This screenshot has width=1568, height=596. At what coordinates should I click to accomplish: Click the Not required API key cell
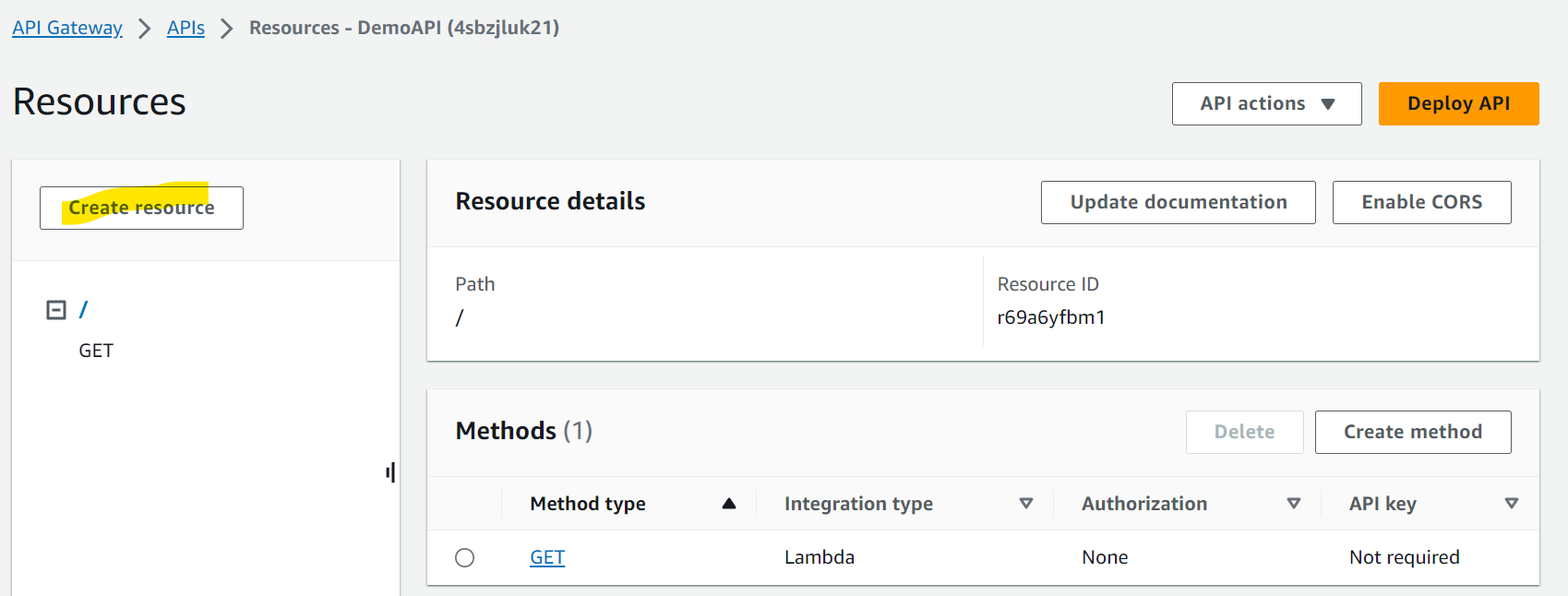(x=1405, y=557)
